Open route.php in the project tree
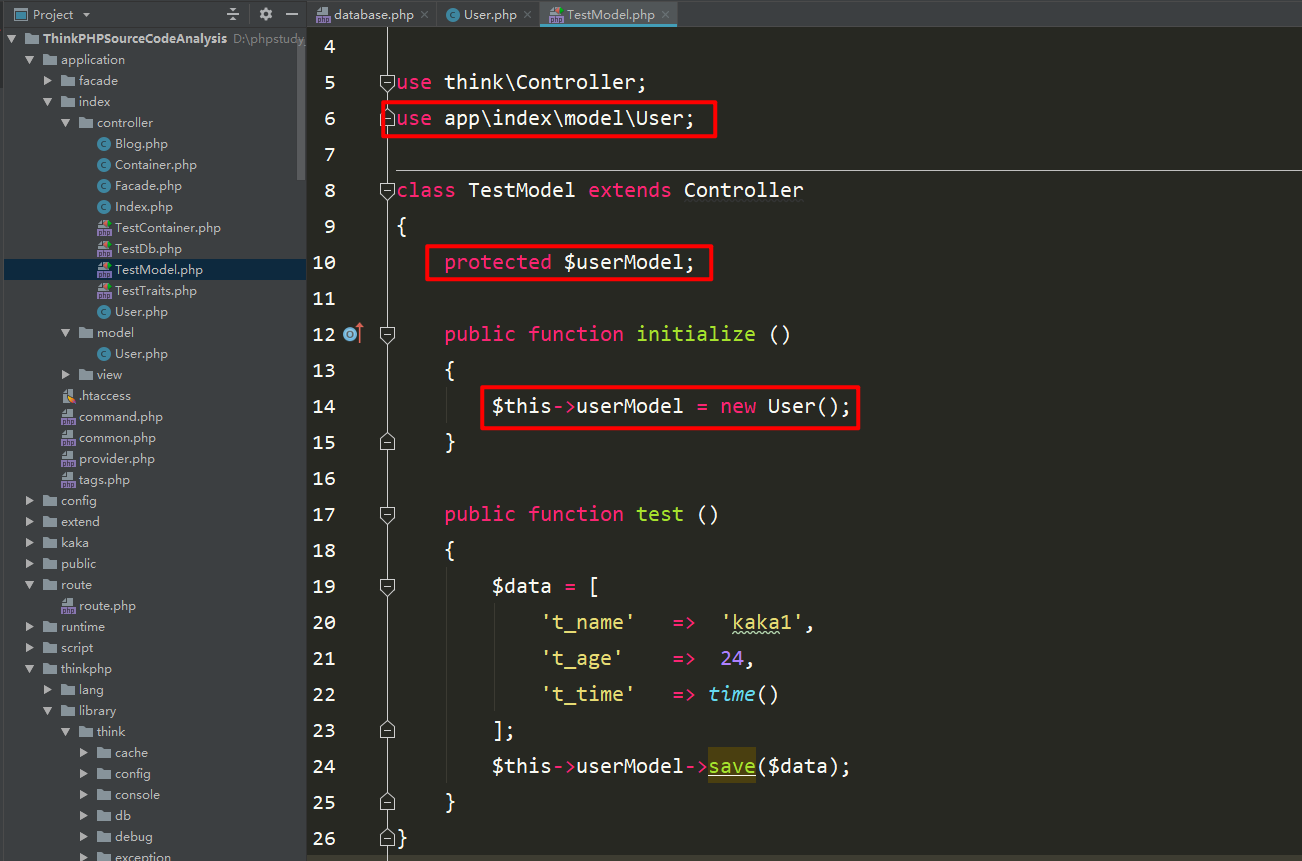The height and width of the screenshot is (861, 1302). point(107,606)
